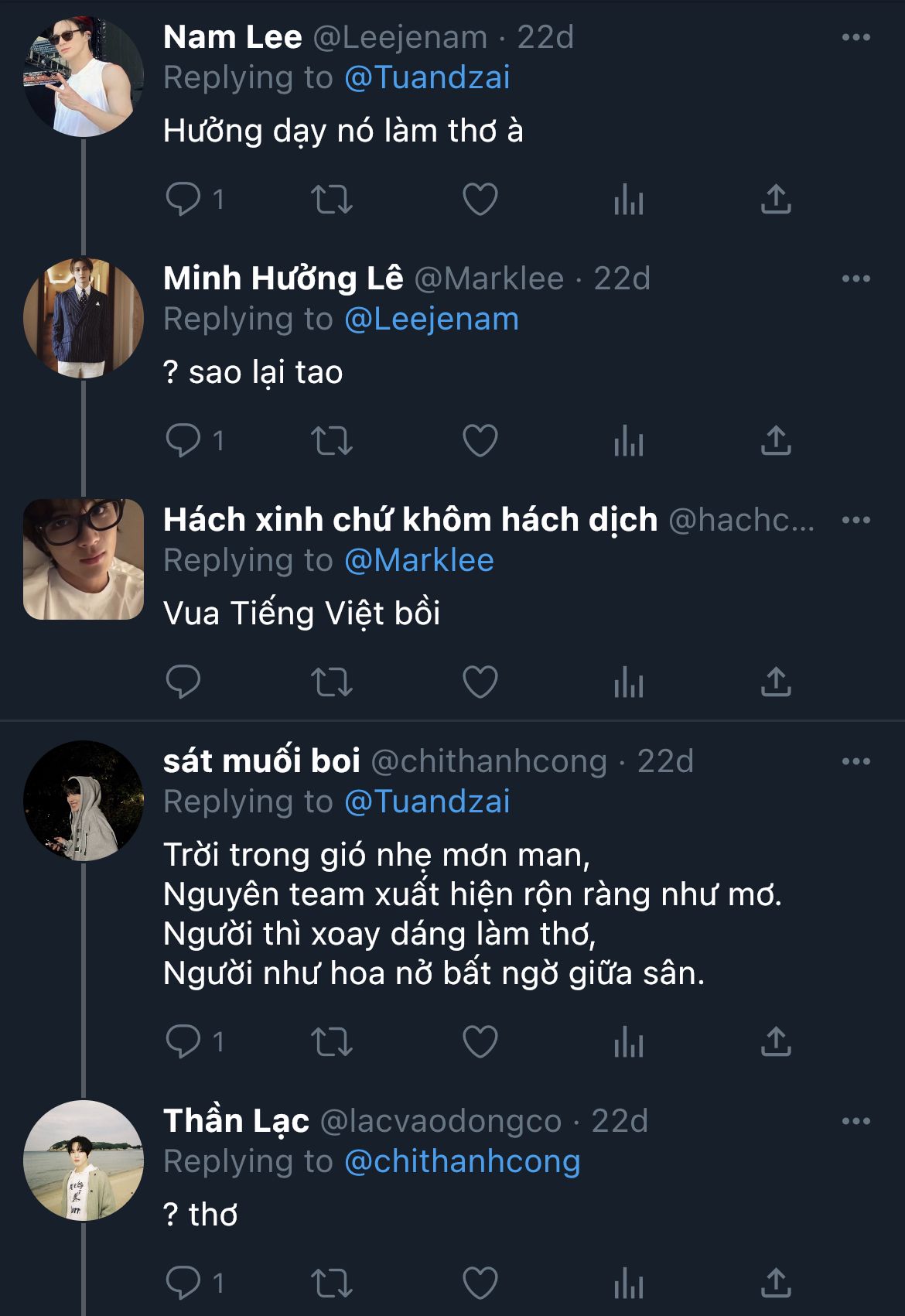Open Nam Lee's profile picture
Screen dimensions: 905x1316
click(x=84, y=77)
